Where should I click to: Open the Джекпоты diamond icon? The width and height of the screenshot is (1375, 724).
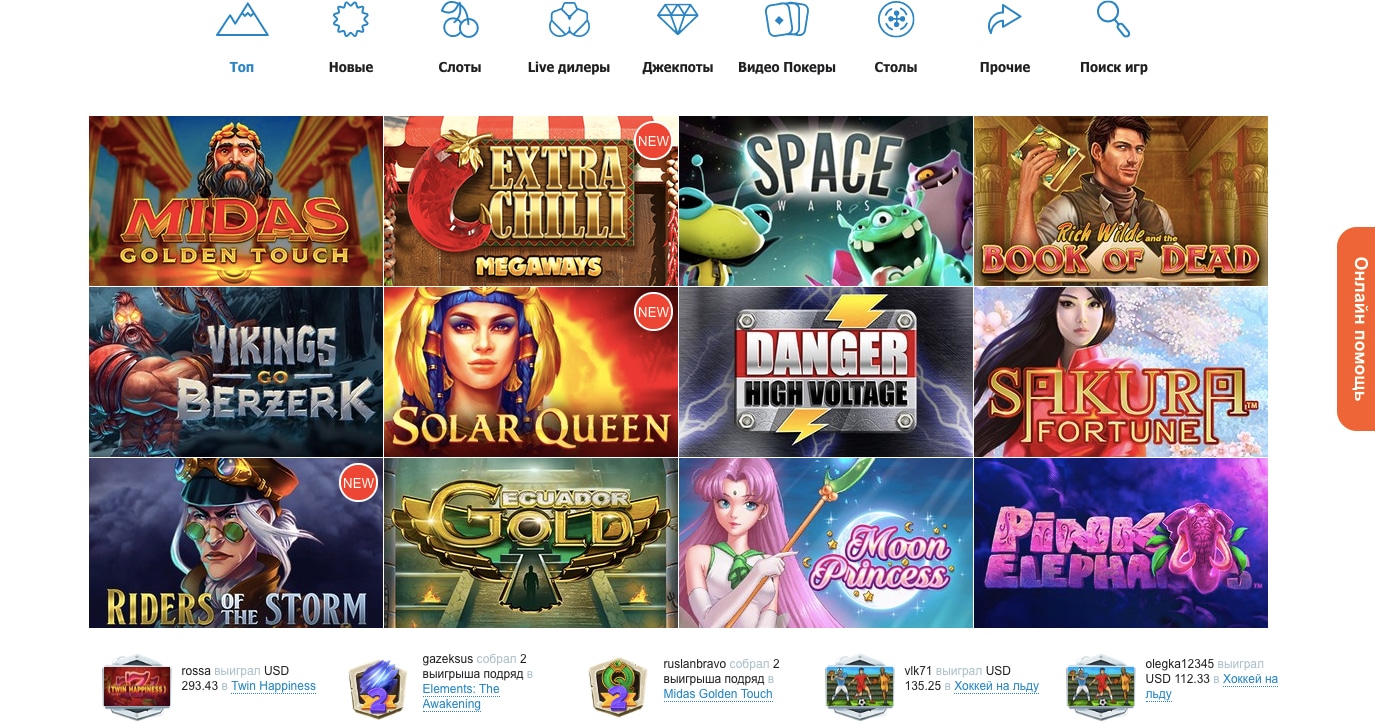pos(678,19)
